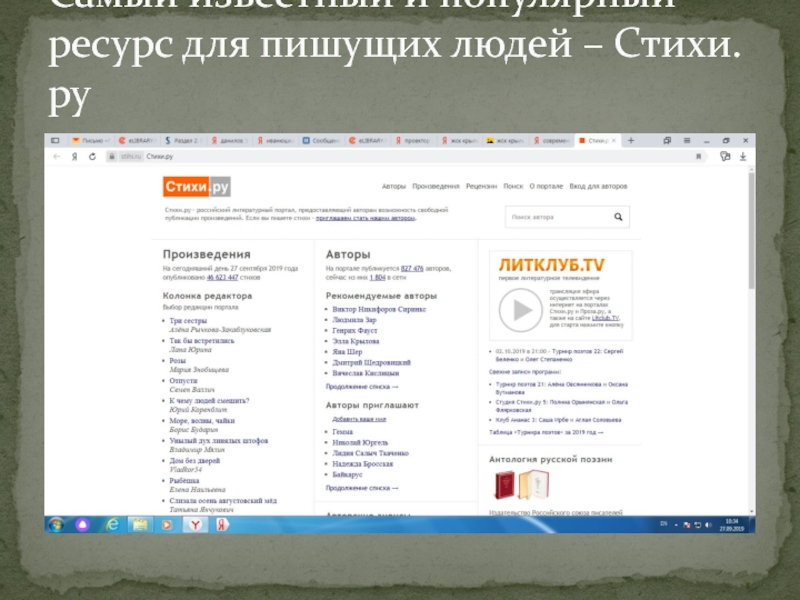Open author Николай Юргель
Viewport: 800px width, 600px height.
coord(360,443)
